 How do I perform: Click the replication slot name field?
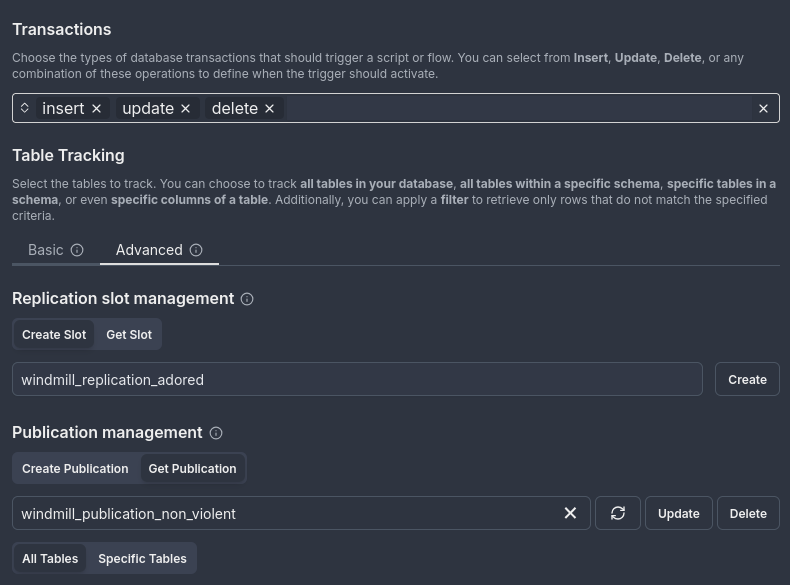tap(357, 380)
